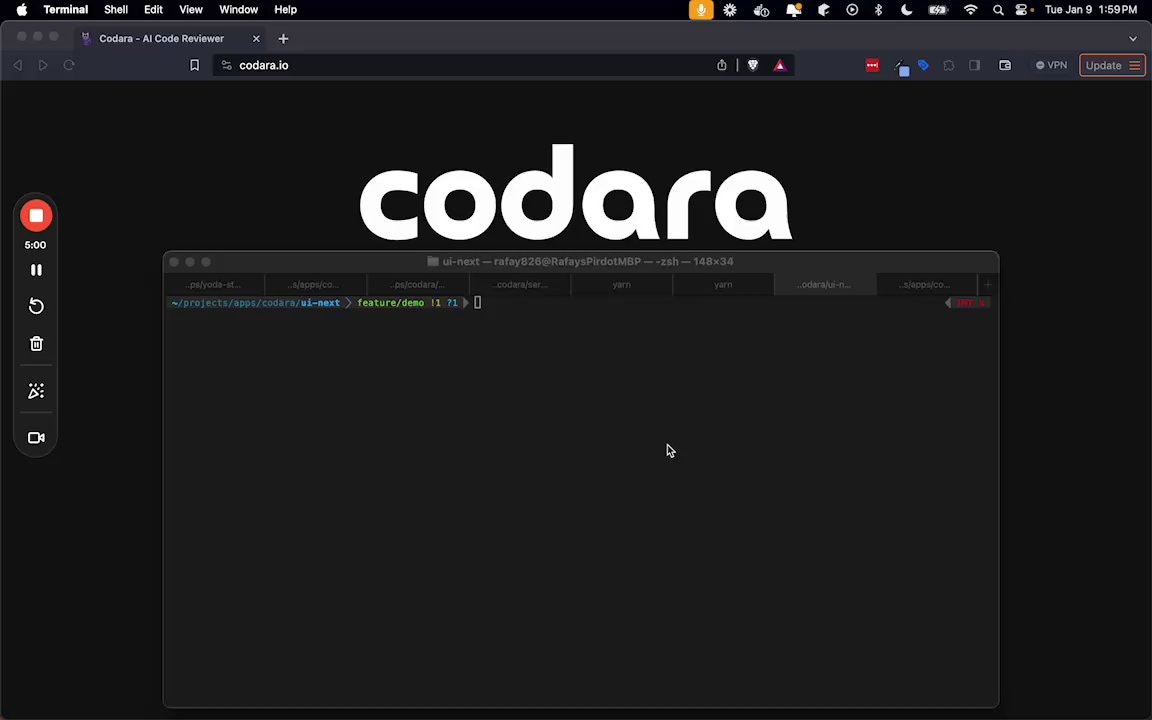Stop the screen recording
The image size is (1152, 720).
pos(36,215)
